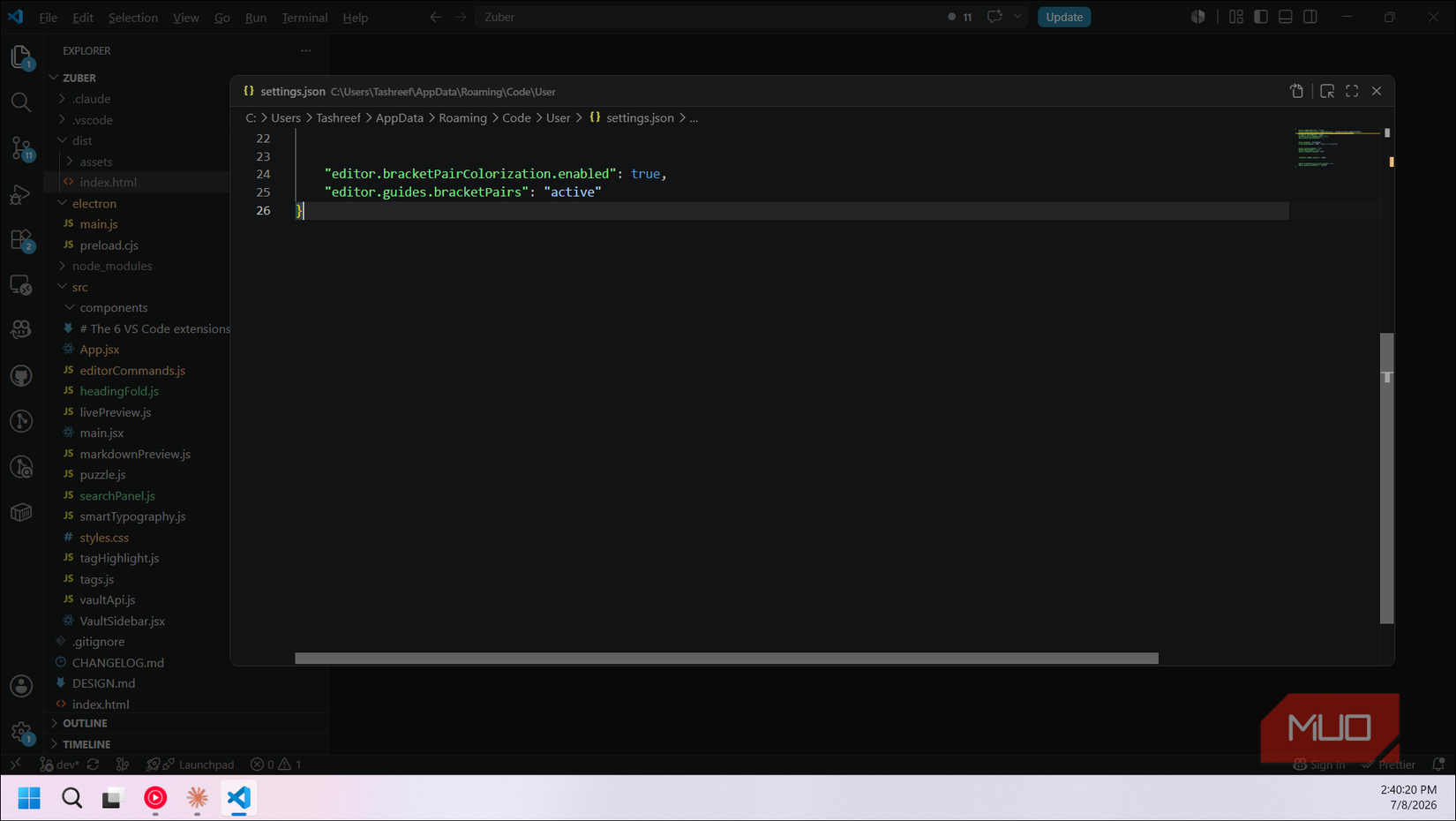This screenshot has height=821, width=1456.
Task: Toggle the bottom Panel visibility
Action: coord(1286,17)
